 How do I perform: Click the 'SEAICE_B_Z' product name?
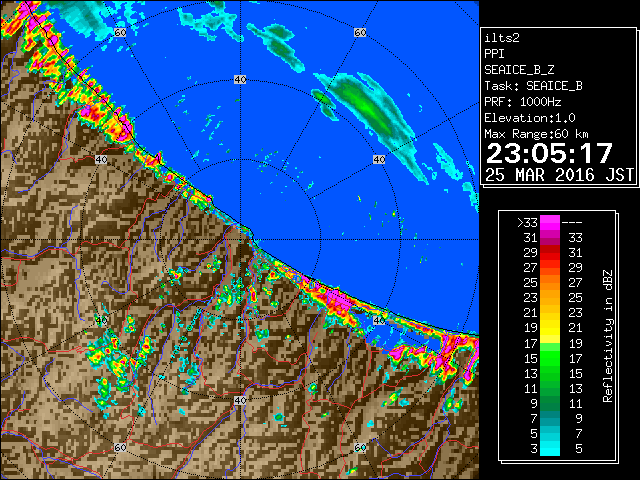[x=519, y=70]
